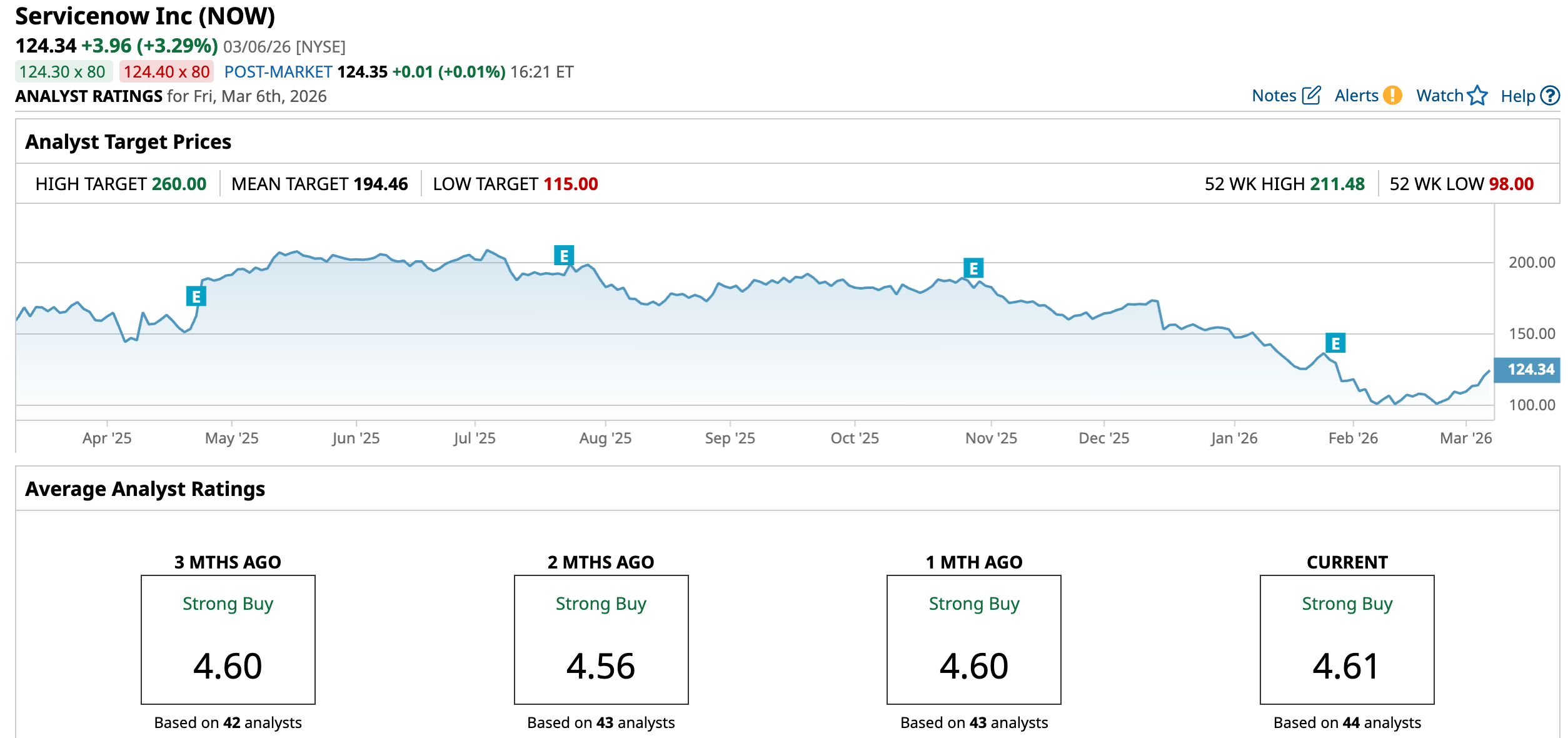Screen dimensions: 1568x738
Task: Click the earnings E marker near May '25
Action: [196, 296]
